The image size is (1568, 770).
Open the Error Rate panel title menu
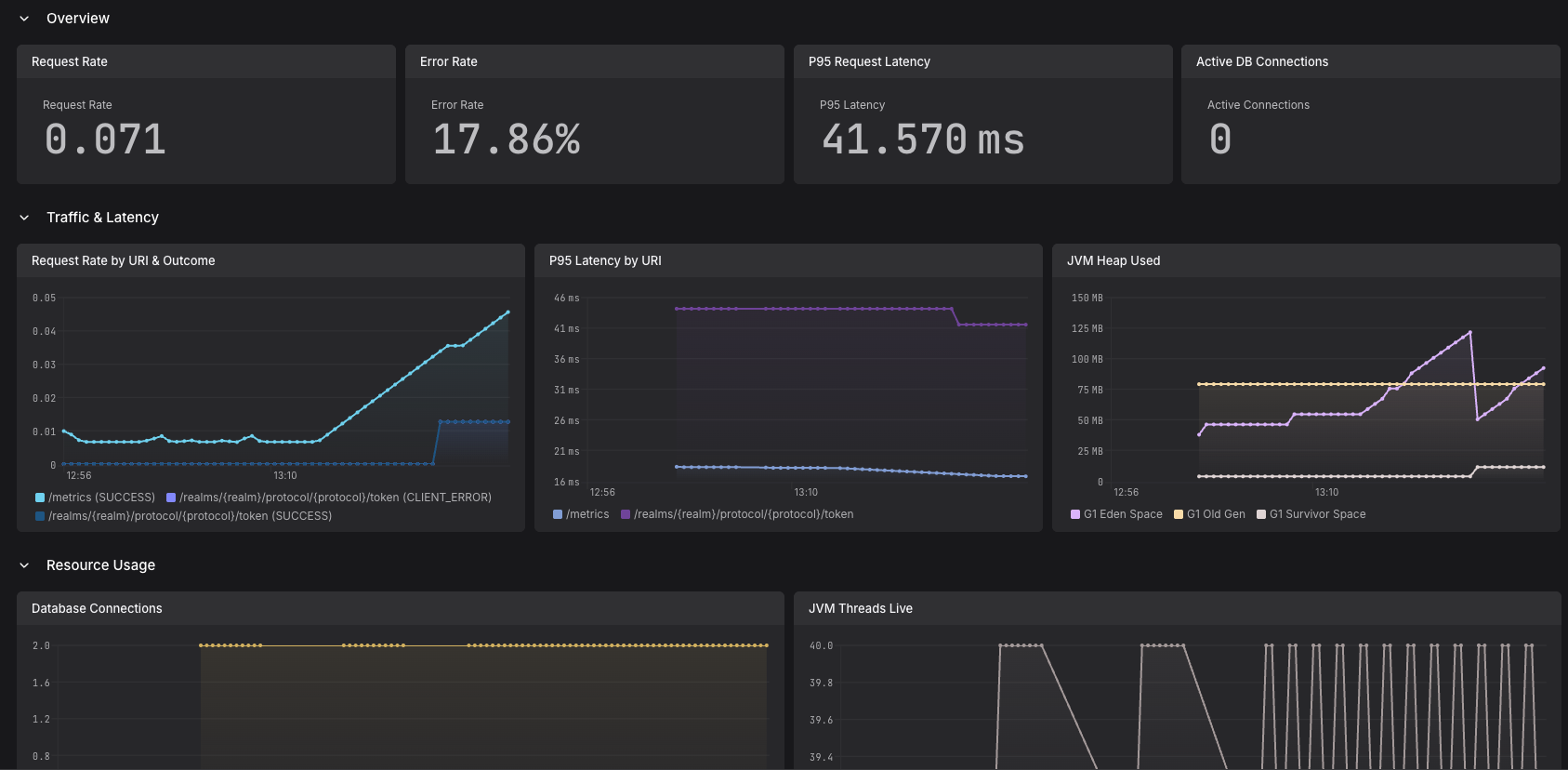[x=449, y=61]
